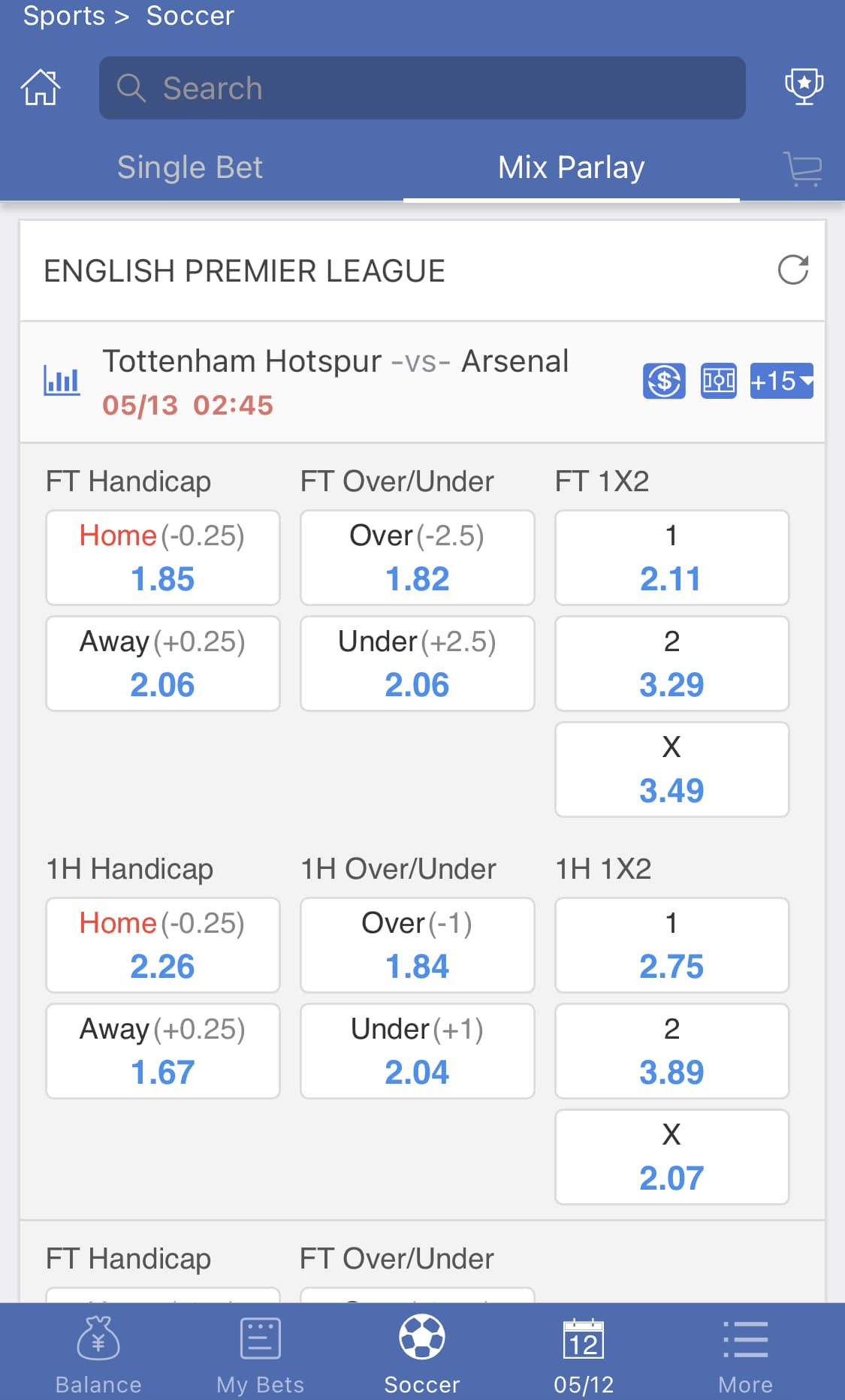Select the Mix Parlay tab
Screen dimensions: 845x1400
572,167
